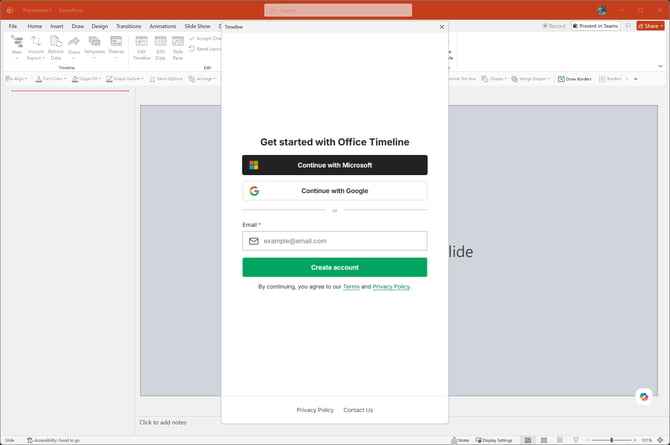Click the Reset Layout icon

coord(192,49)
